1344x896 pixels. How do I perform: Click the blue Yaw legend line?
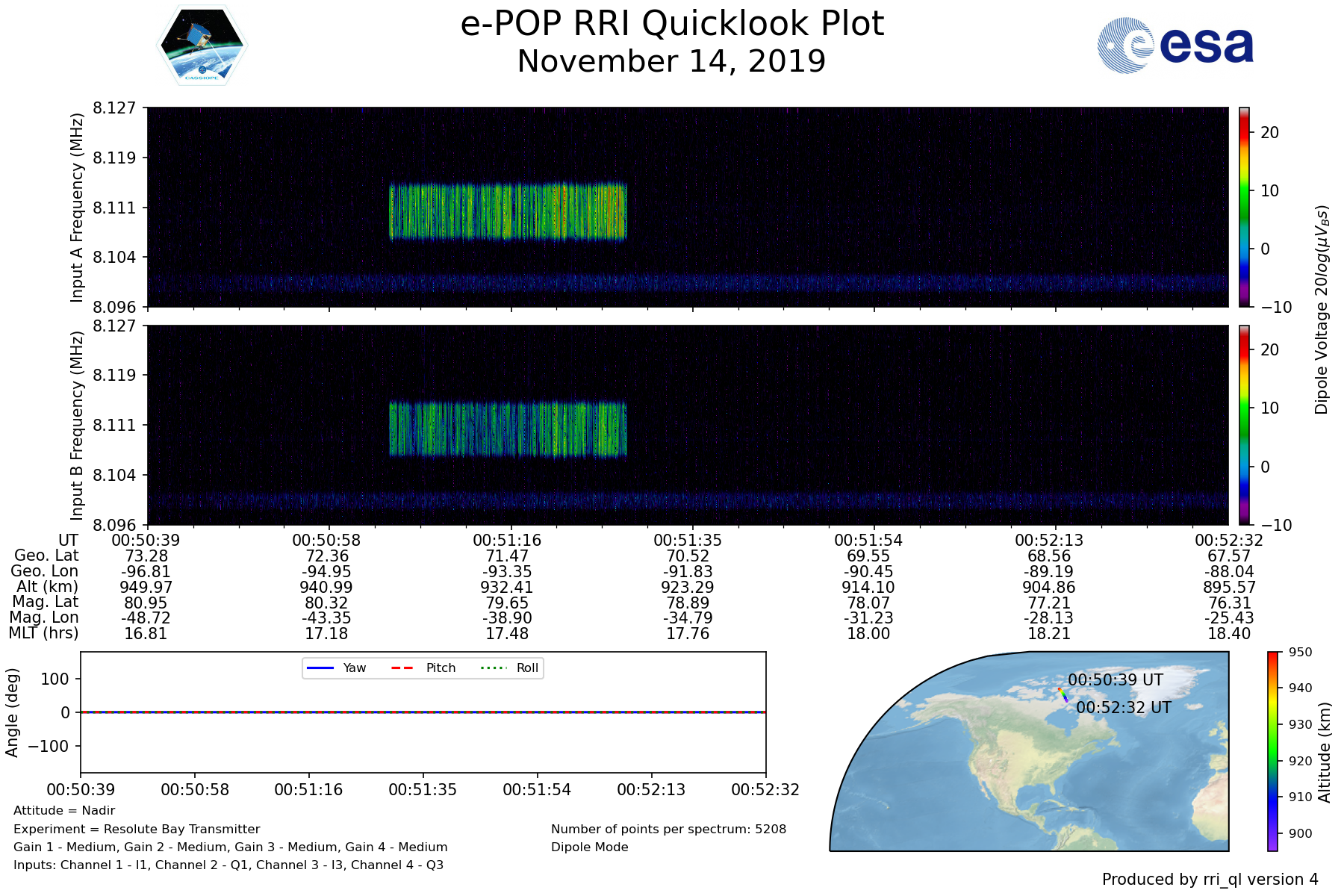[x=320, y=668]
